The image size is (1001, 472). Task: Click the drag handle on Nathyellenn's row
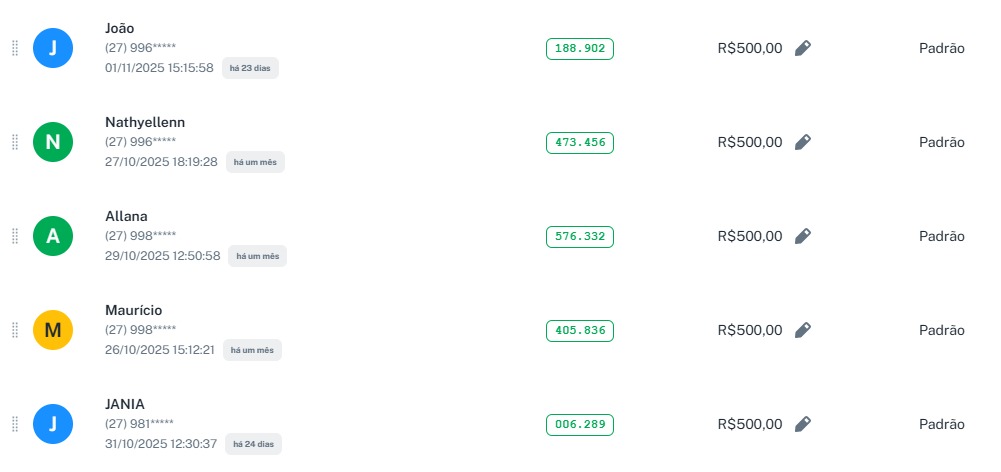15,142
